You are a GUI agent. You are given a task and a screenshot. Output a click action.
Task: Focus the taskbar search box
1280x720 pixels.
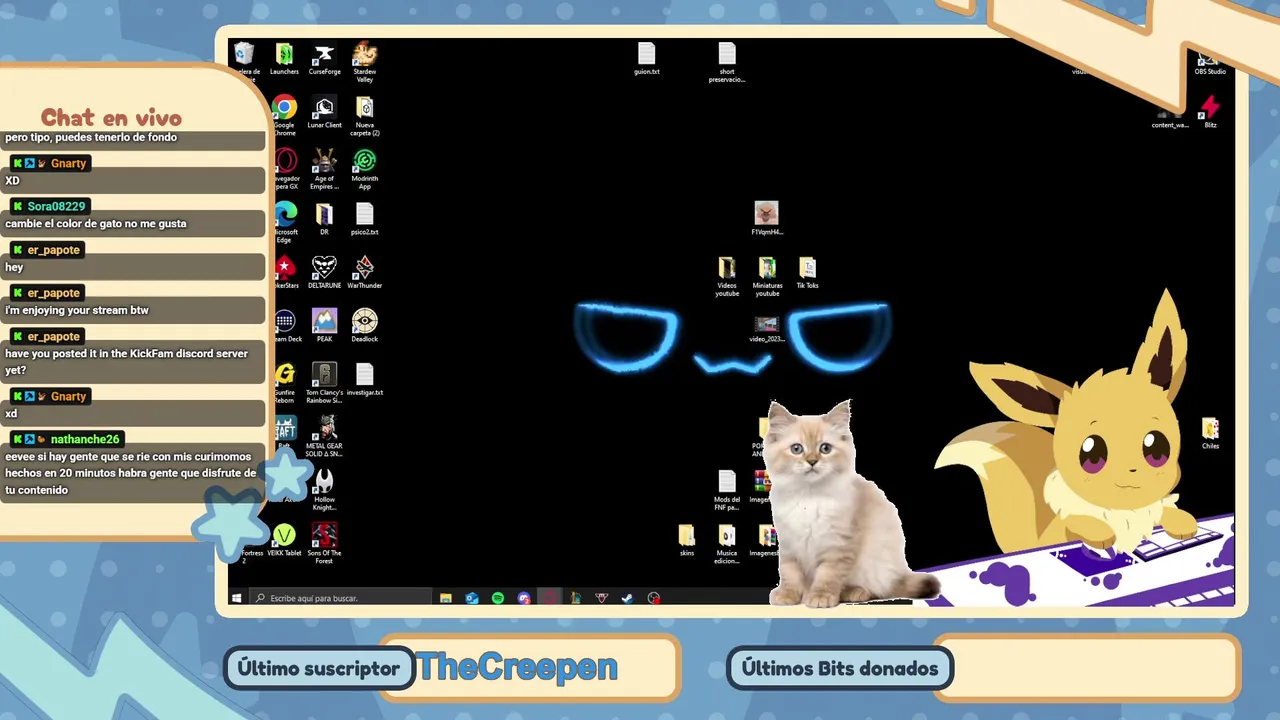(x=340, y=598)
